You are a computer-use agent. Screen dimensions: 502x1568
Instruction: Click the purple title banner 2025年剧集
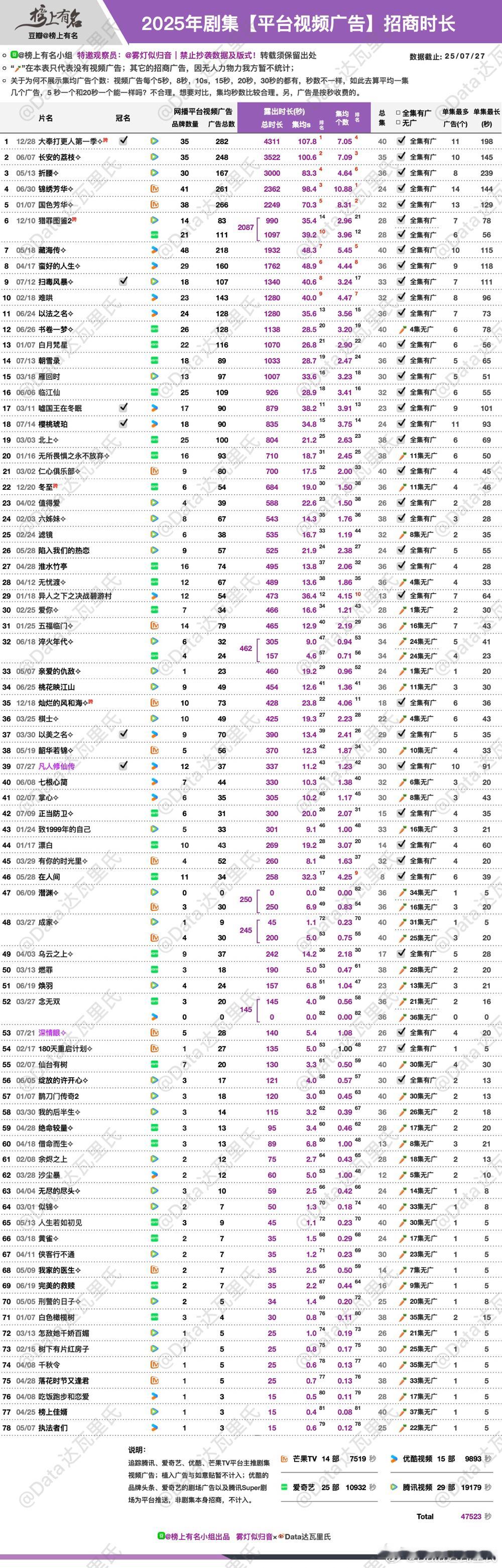click(x=298, y=24)
